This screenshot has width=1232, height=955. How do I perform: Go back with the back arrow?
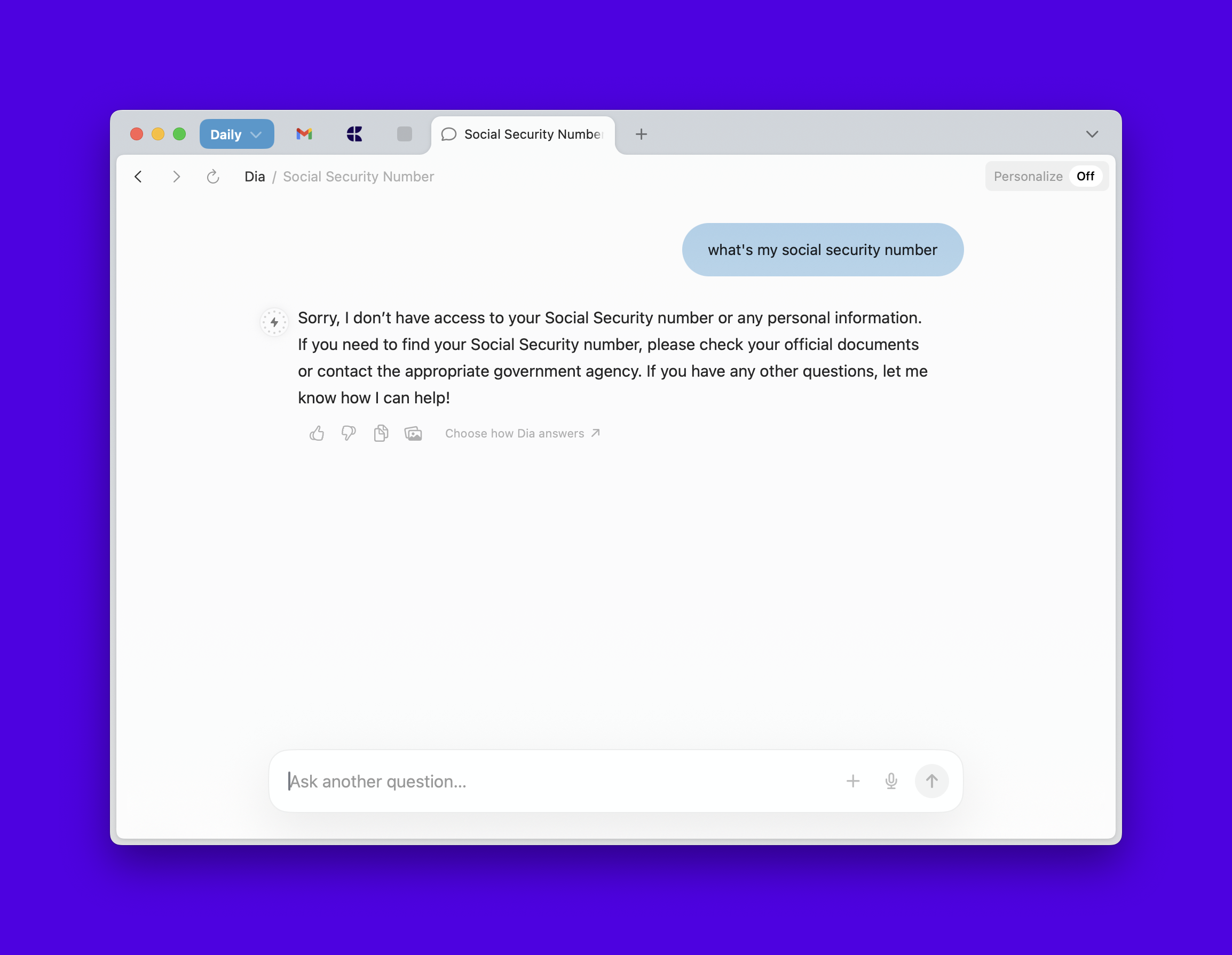(138, 177)
